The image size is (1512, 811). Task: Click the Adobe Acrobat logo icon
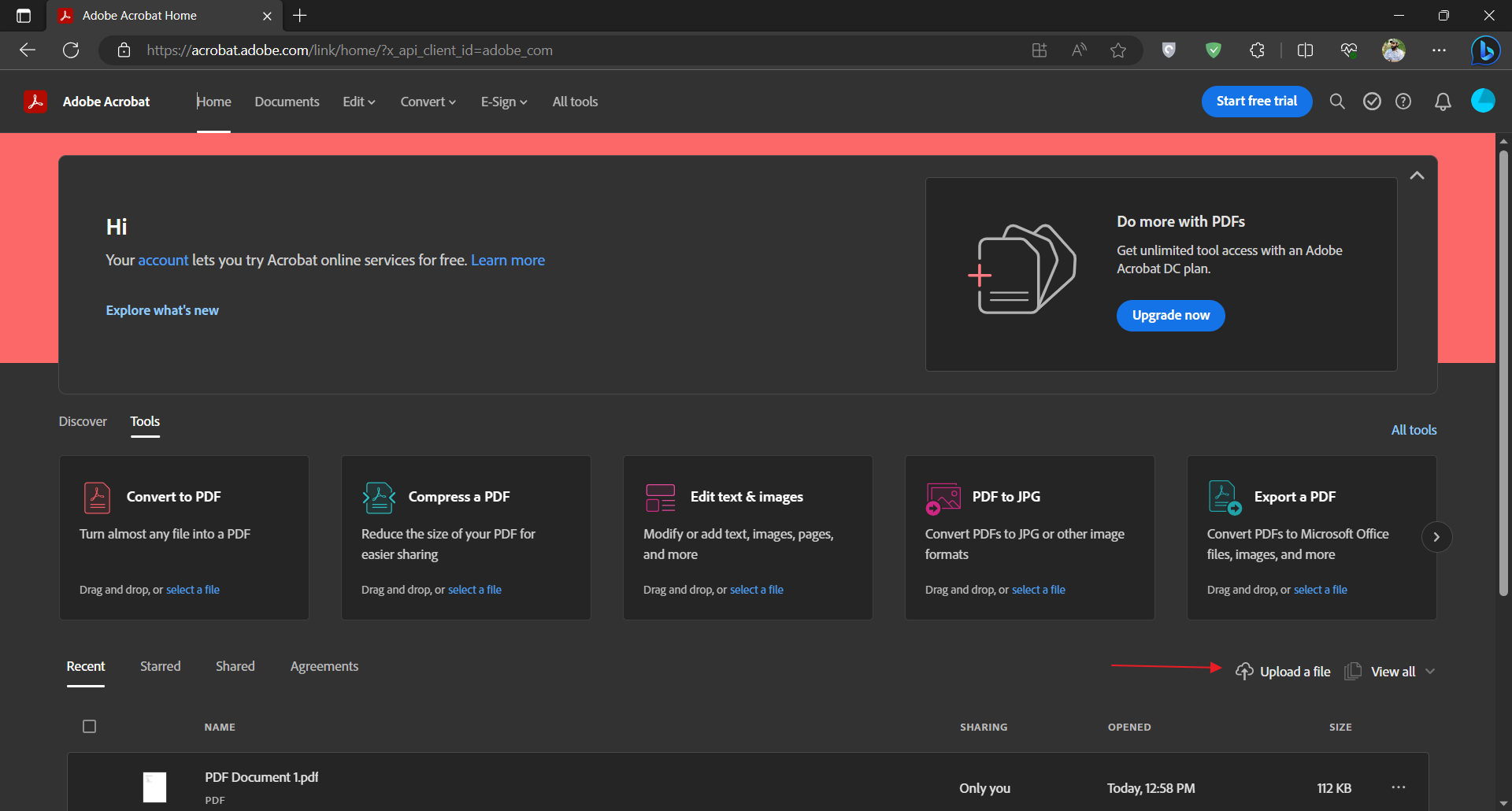pos(35,102)
